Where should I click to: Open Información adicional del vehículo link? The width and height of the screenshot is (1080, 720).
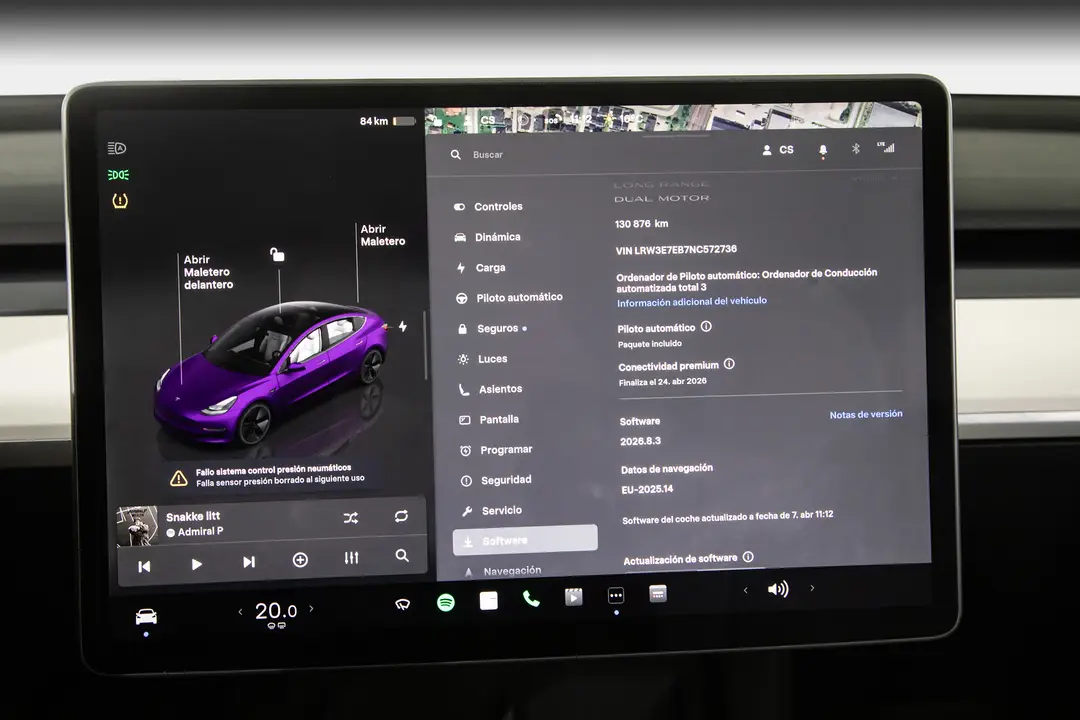click(x=692, y=302)
